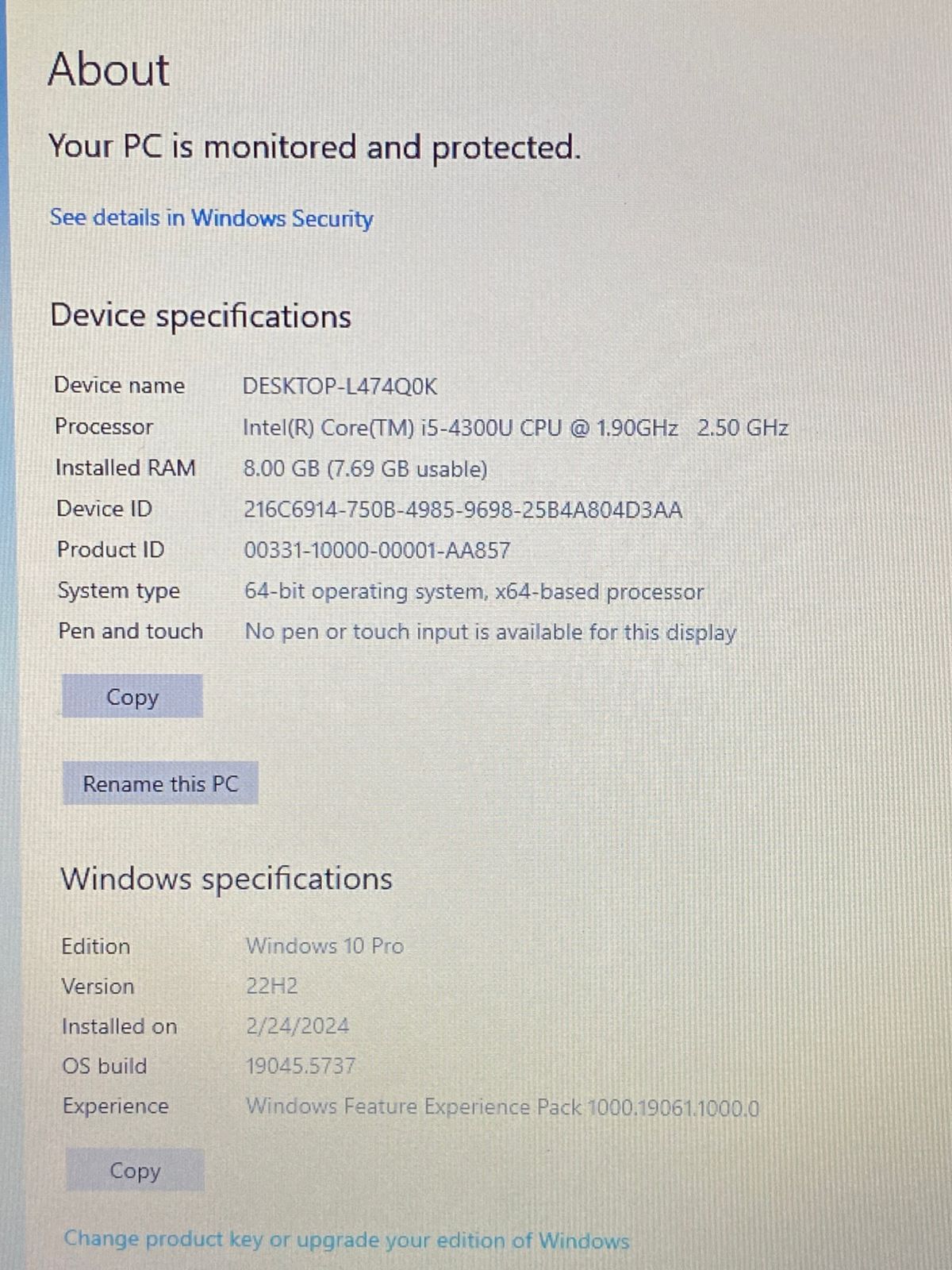Click the Windows specifications heading
952x1270 pixels.
pyautogui.click(x=226, y=879)
